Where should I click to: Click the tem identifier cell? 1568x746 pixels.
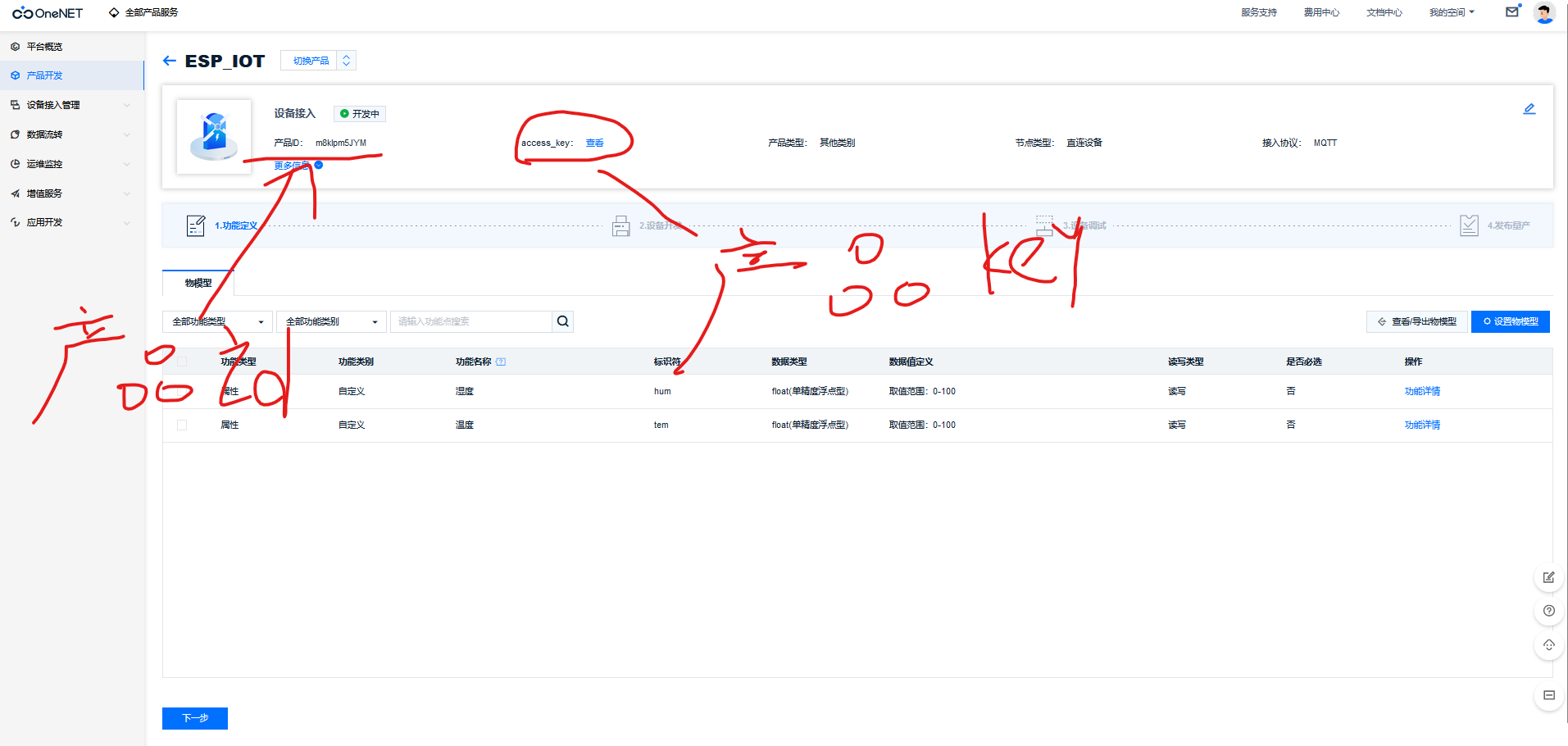(x=661, y=425)
